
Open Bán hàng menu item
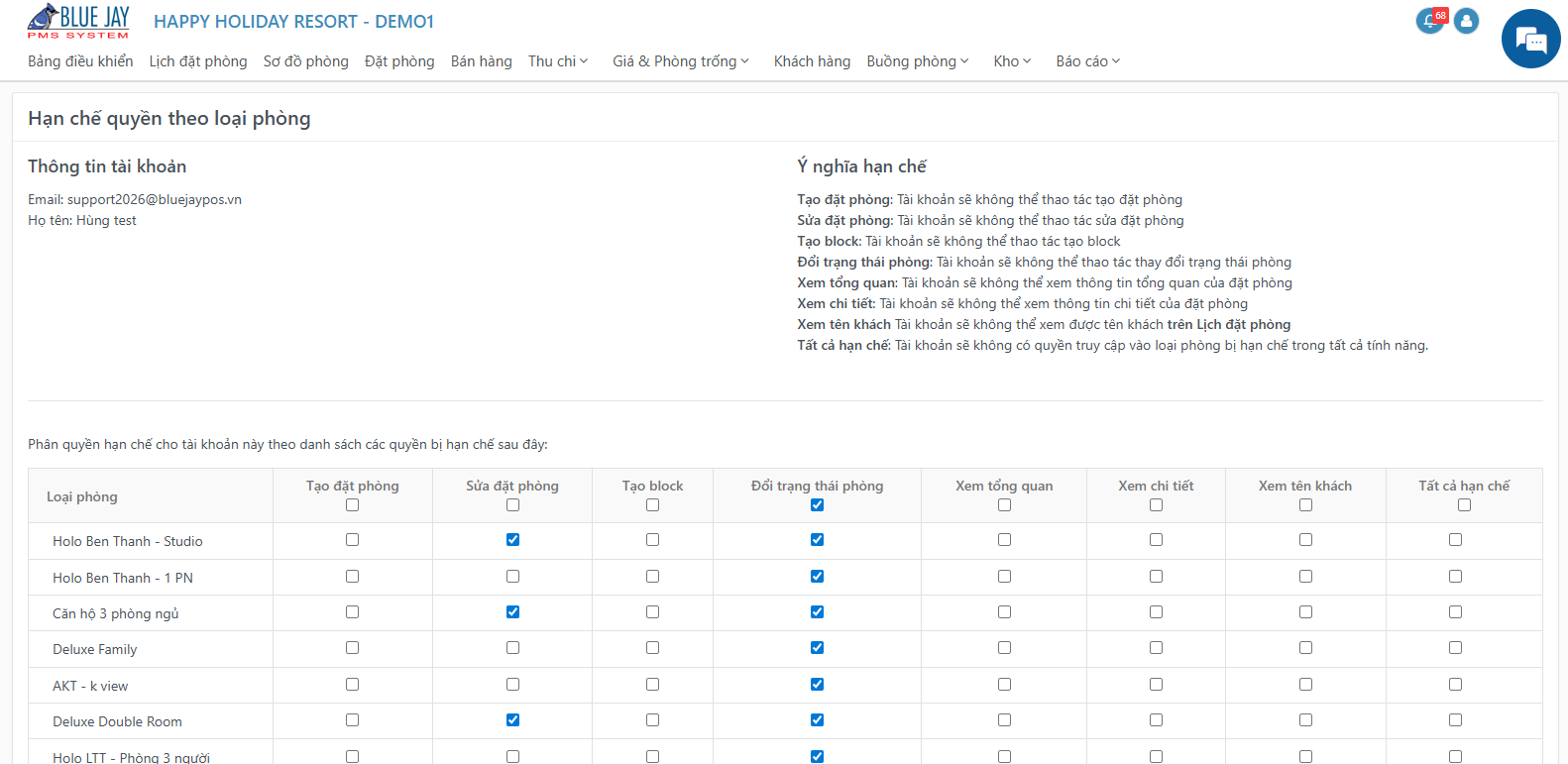482,61
